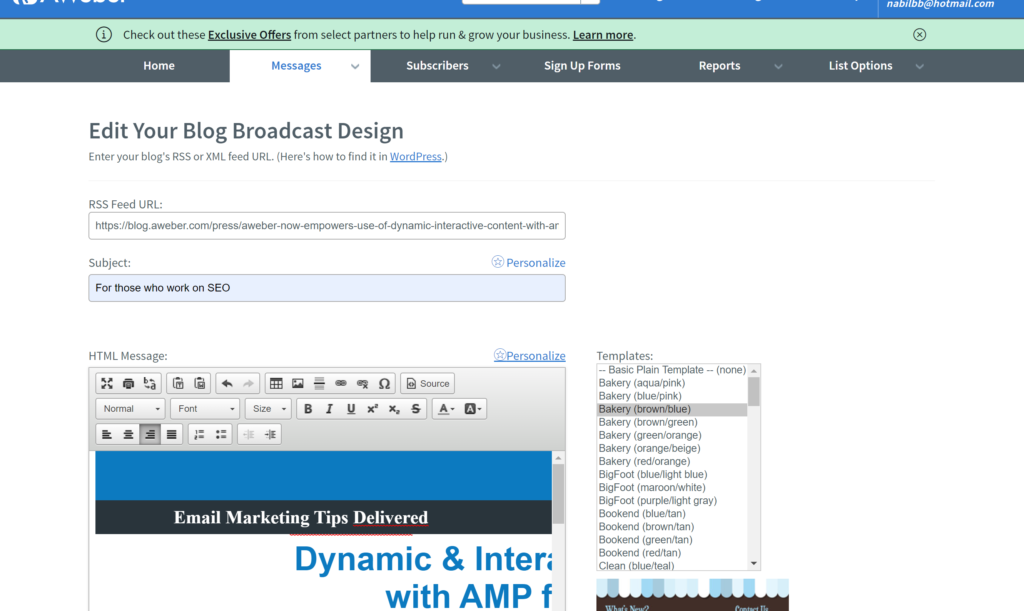Screen dimensions: 1024x611
Task: Toggle Underline formatting
Action: click(x=351, y=409)
